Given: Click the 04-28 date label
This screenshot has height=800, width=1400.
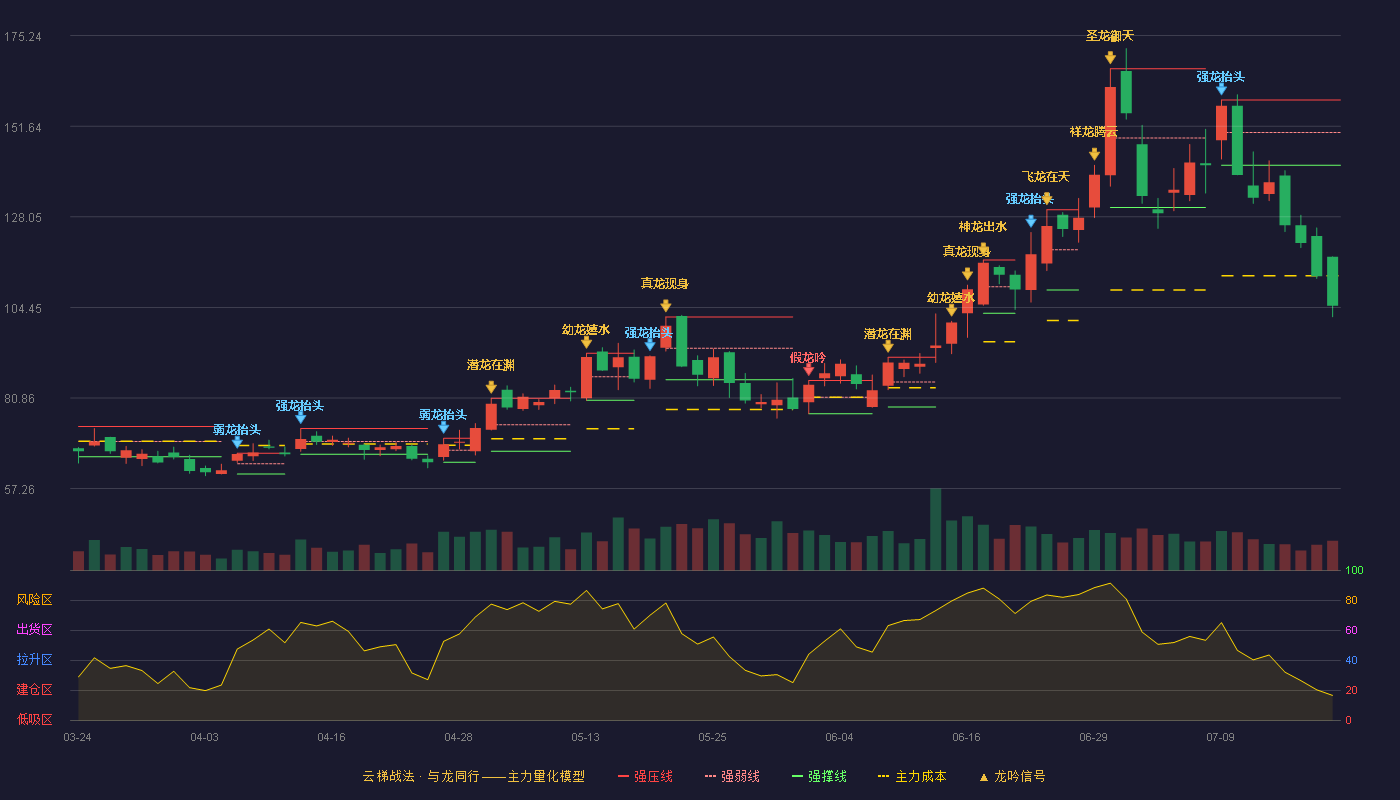Looking at the screenshot, I should coord(458,737).
